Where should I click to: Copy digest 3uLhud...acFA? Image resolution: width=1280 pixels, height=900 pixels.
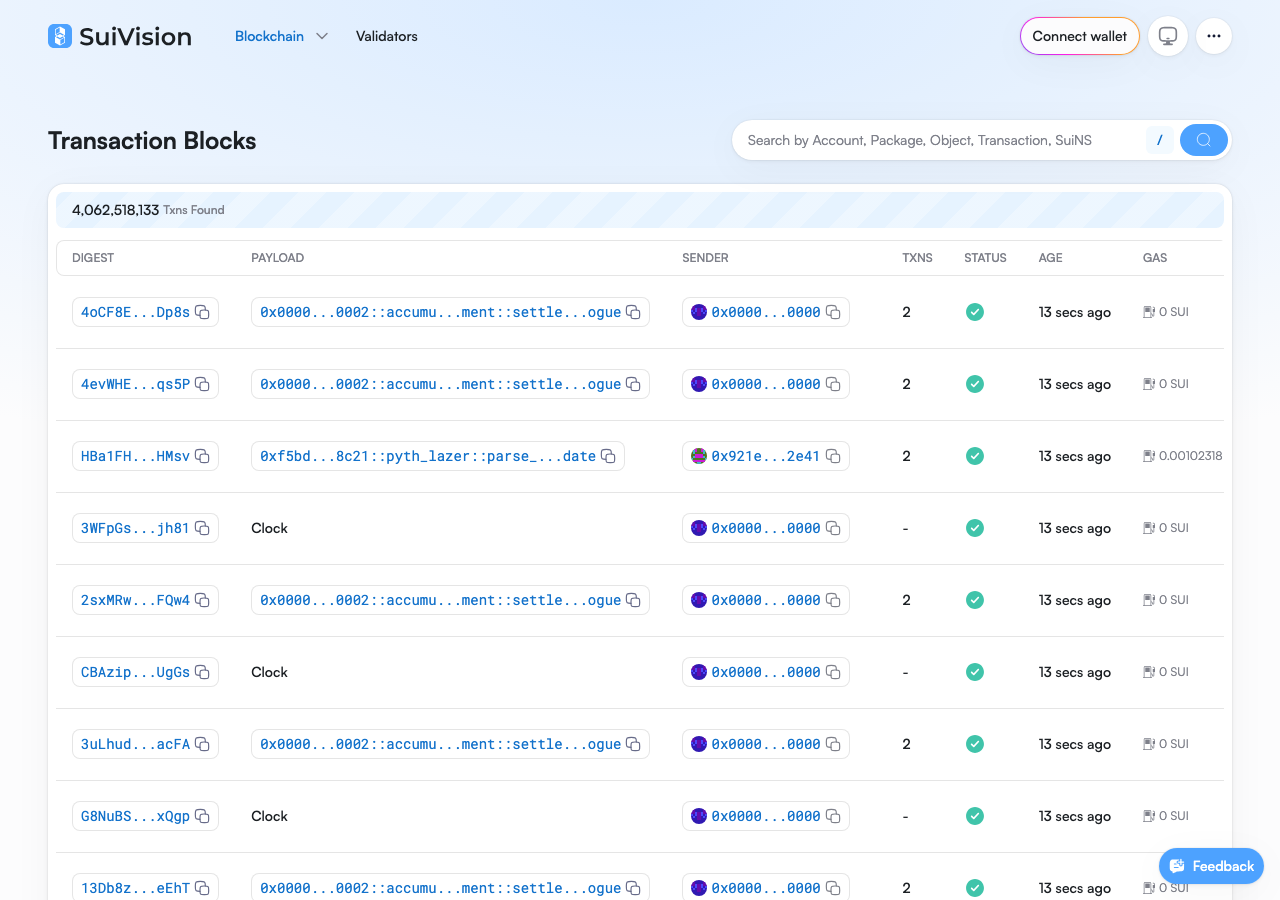click(x=202, y=744)
